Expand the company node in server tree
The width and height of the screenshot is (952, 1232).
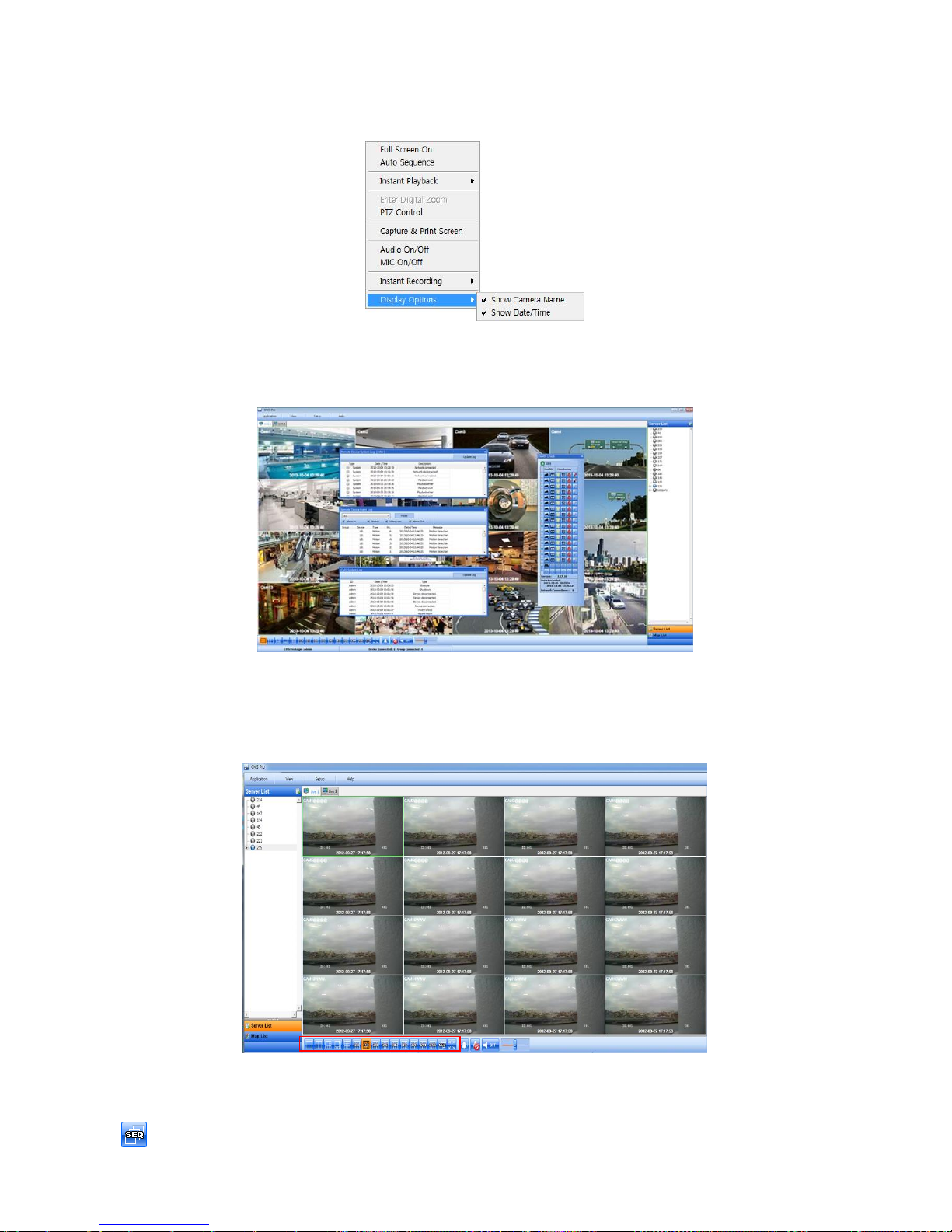coord(650,490)
